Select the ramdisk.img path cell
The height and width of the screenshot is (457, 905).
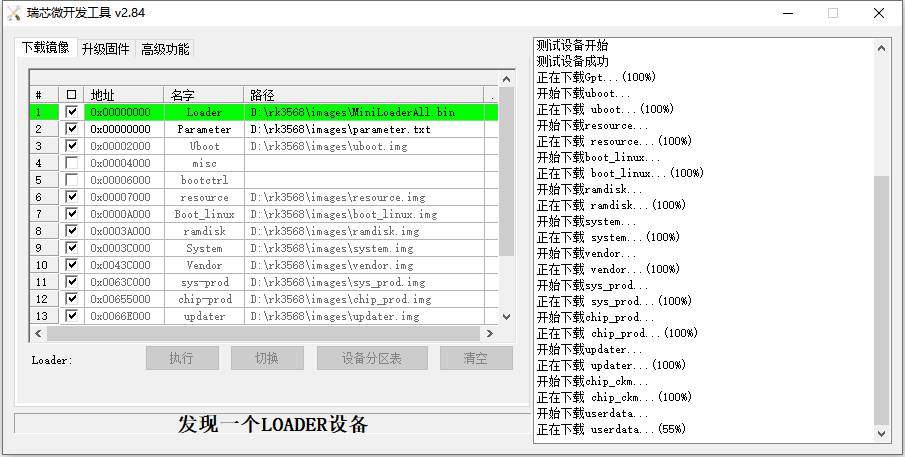pos(364,231)
